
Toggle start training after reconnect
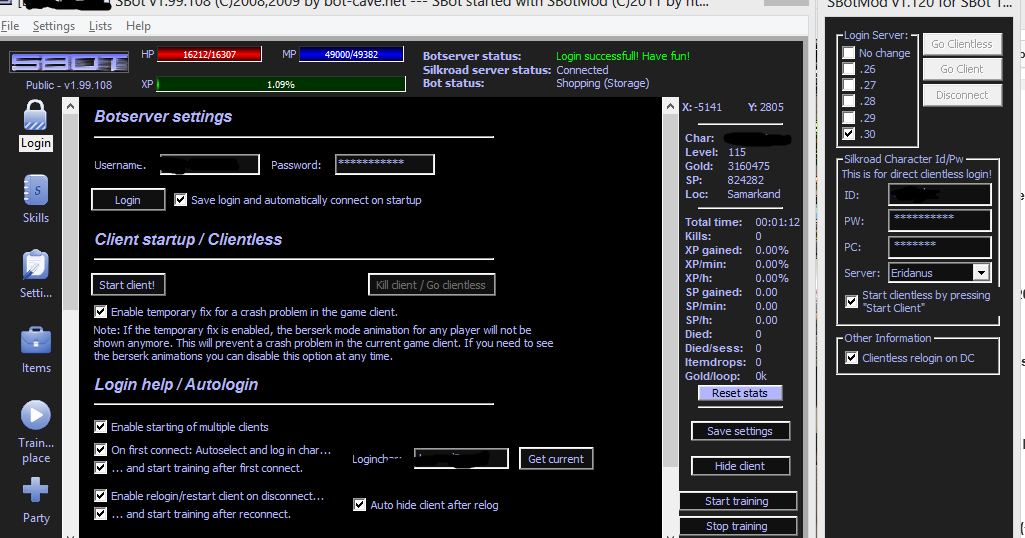click(x=100, y=514)
